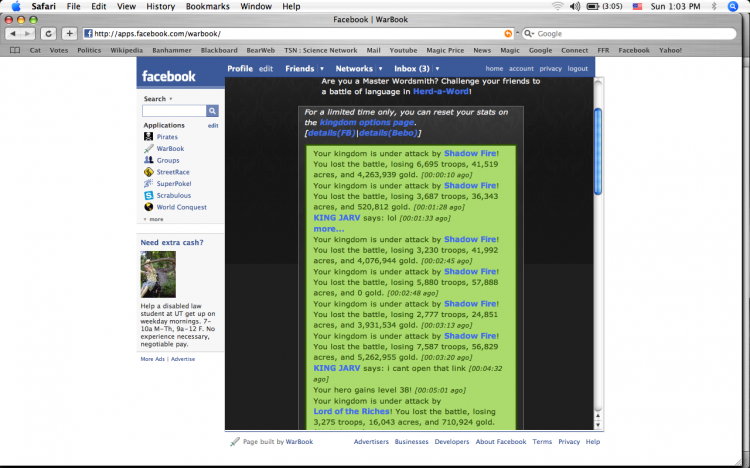Click the Groups application icon

149,160
